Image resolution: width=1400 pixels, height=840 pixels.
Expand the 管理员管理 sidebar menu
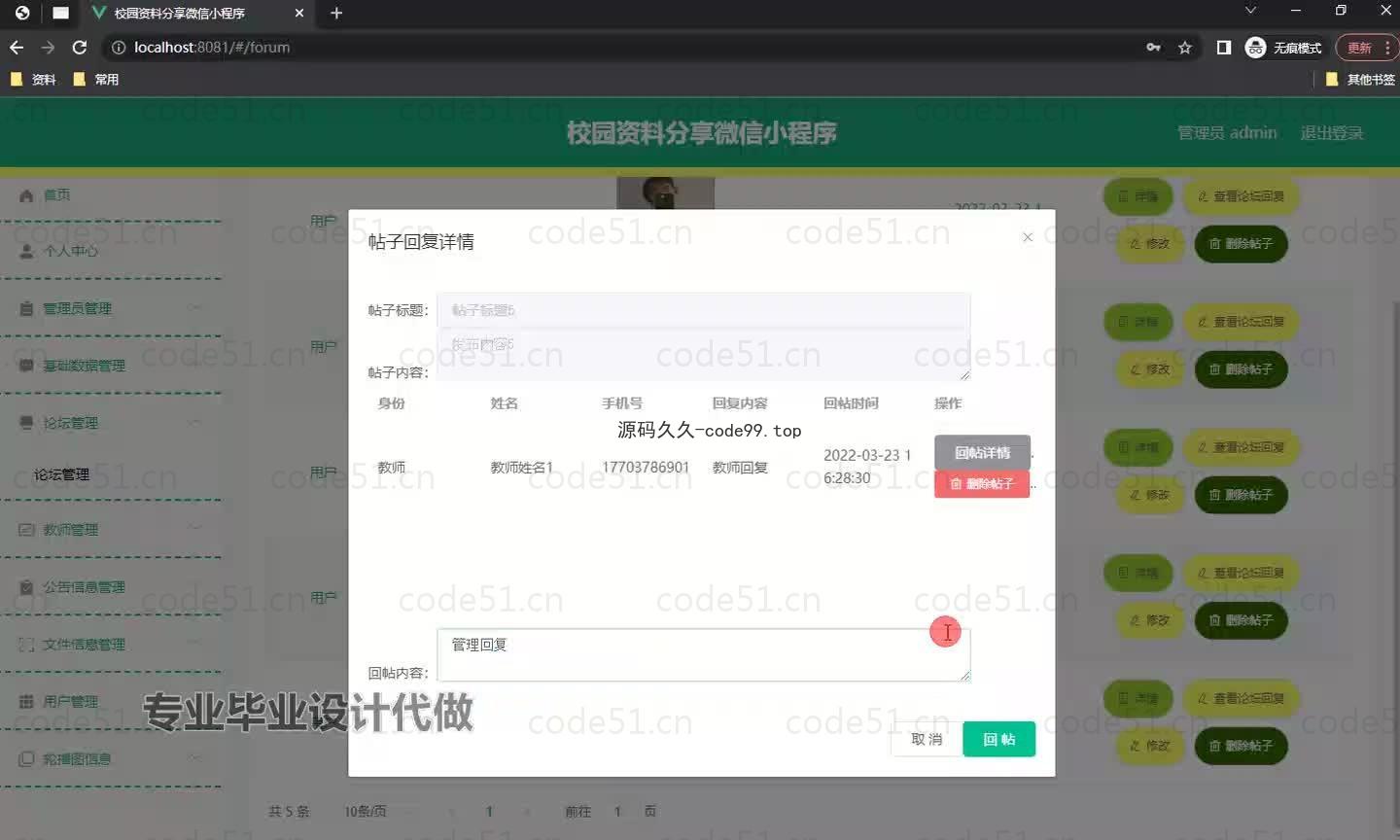(111, 308)
